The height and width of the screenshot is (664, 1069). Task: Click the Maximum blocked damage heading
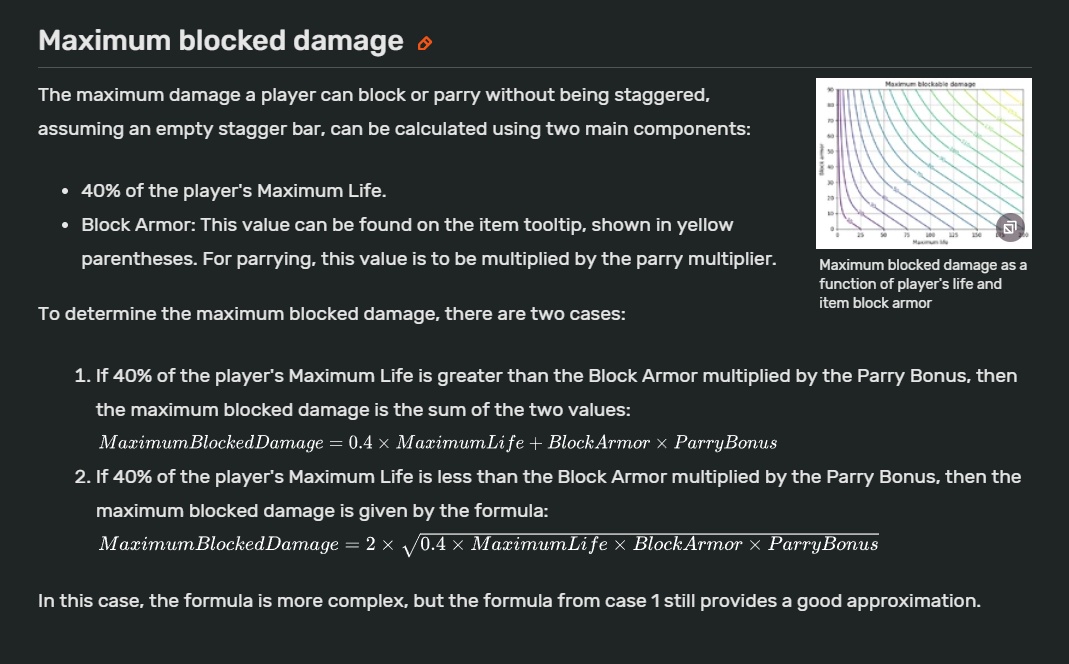pos(221,41)
